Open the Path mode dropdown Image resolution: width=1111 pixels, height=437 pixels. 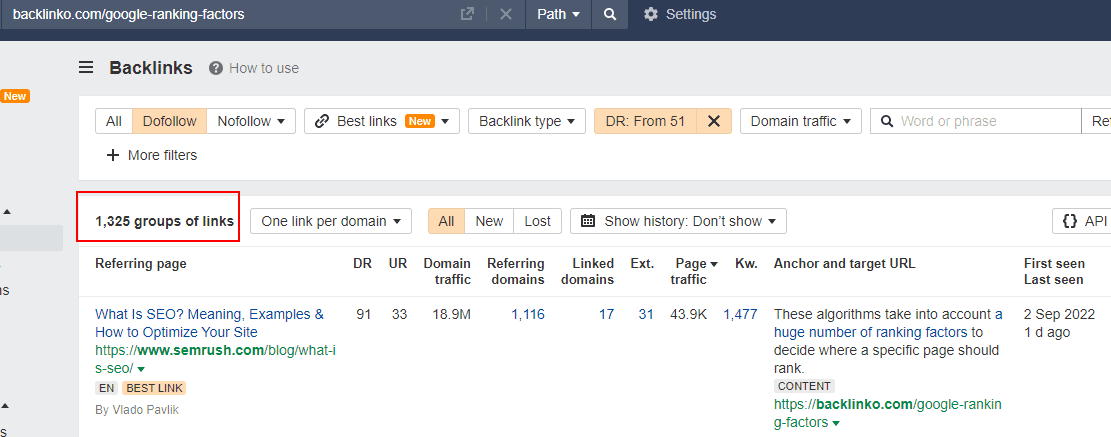click(x=558, y=14)
